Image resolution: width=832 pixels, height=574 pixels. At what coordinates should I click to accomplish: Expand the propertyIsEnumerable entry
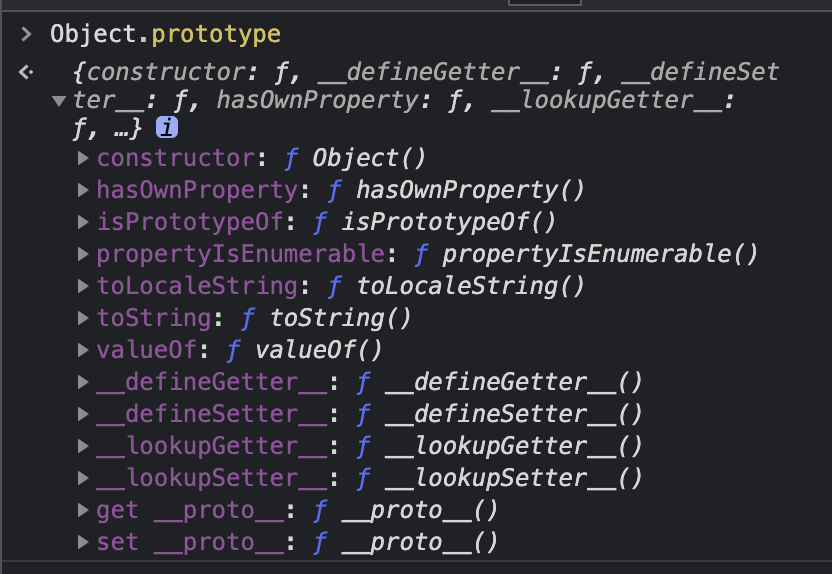(84, 255)
